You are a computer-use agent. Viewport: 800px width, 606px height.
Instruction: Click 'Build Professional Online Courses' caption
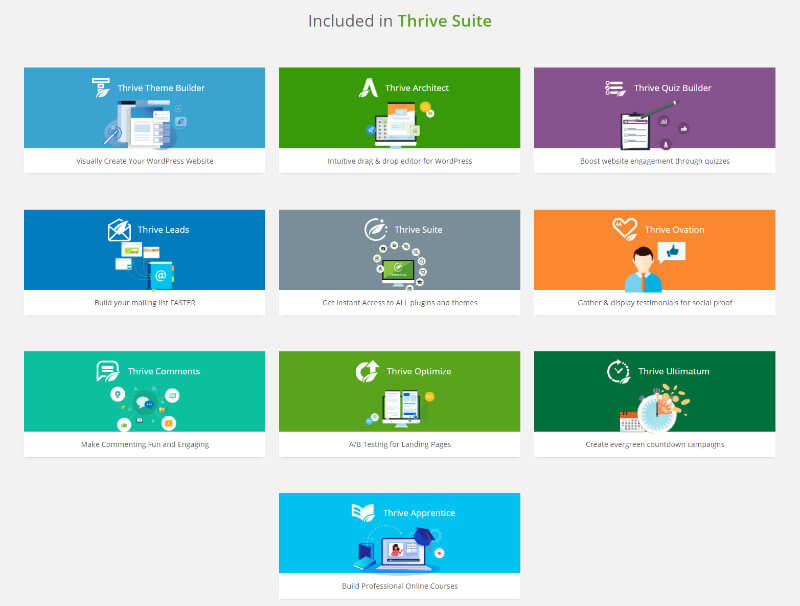coord(399,586)
